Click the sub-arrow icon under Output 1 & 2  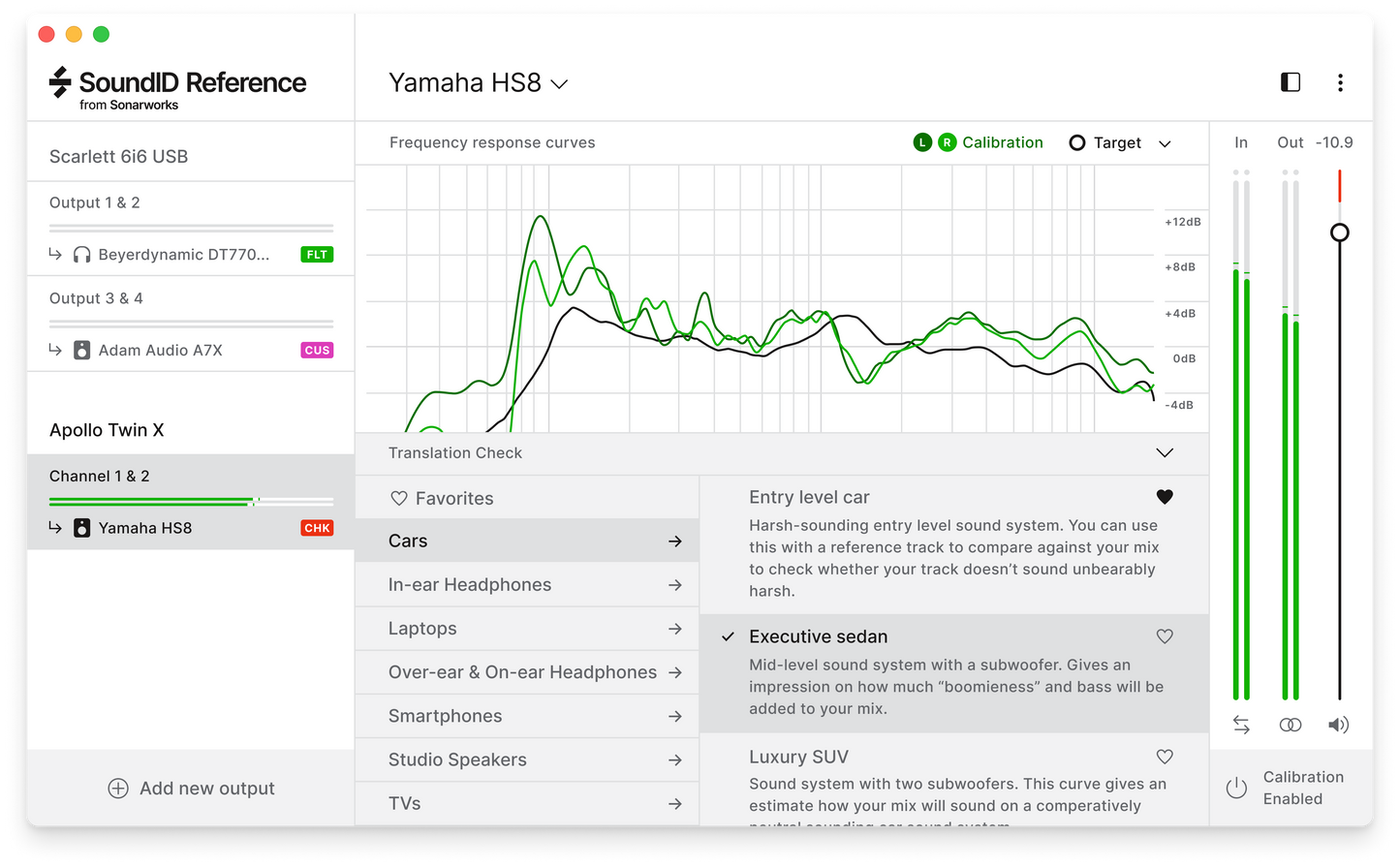click(x=55, y=254)
